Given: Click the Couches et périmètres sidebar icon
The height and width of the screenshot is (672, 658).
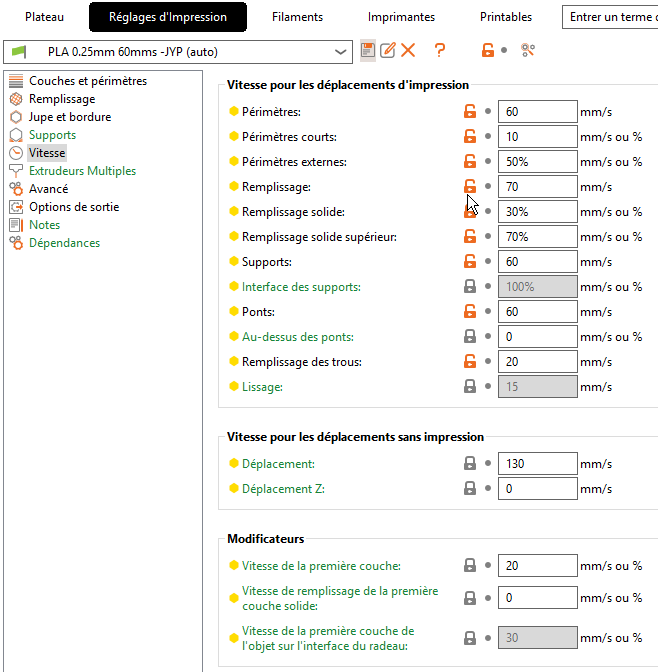Looking at the screenshot, I should 16,81.
